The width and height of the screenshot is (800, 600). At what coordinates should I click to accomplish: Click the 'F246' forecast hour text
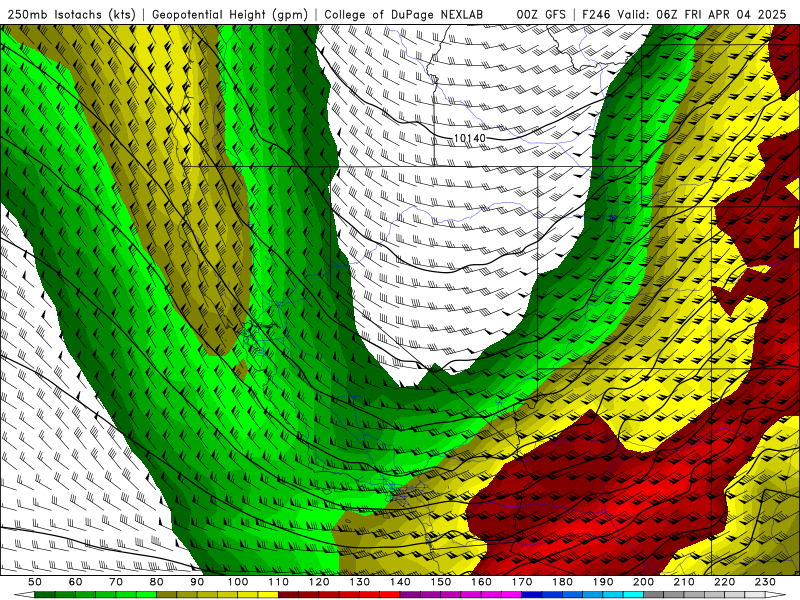pyautogui.click(x=596, y=15)
